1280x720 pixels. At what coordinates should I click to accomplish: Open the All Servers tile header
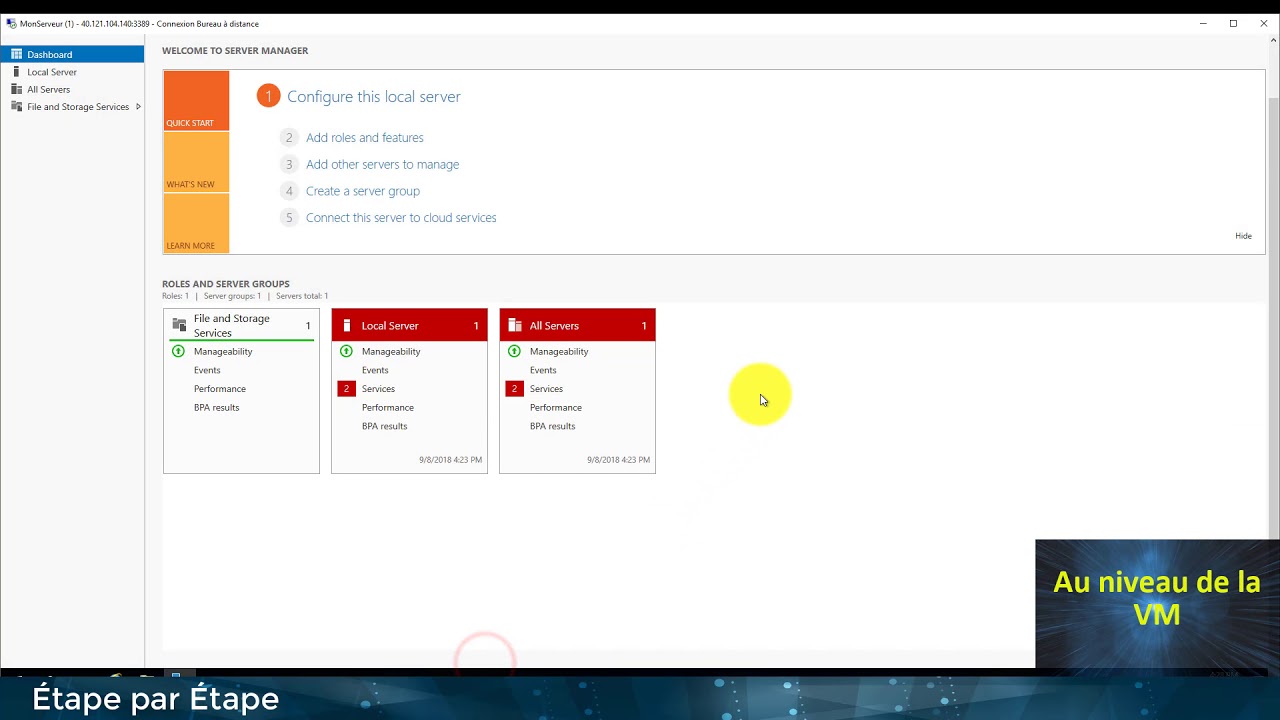[577, 325]
